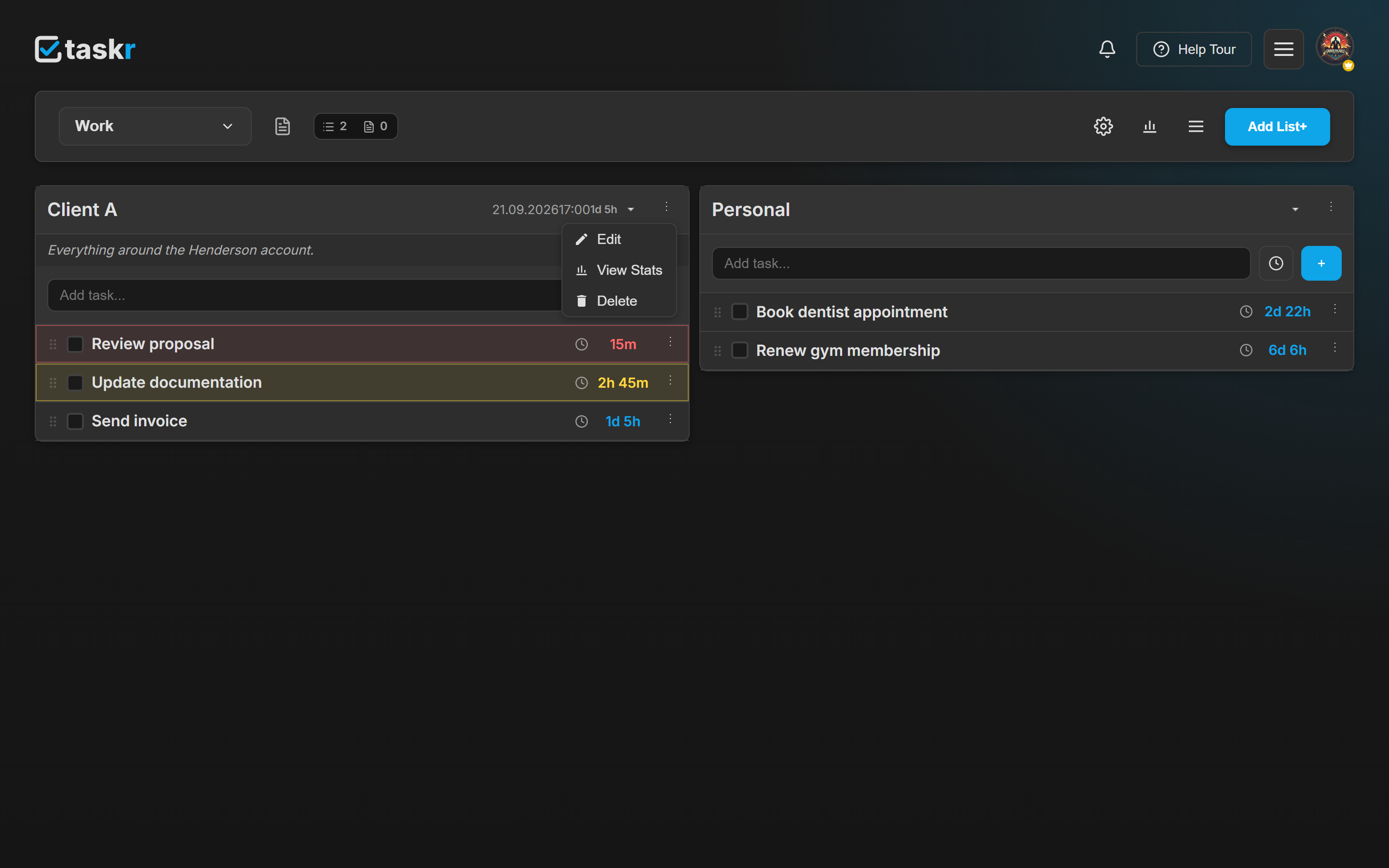Open options for Update documentation task

(x=670, y=380)
